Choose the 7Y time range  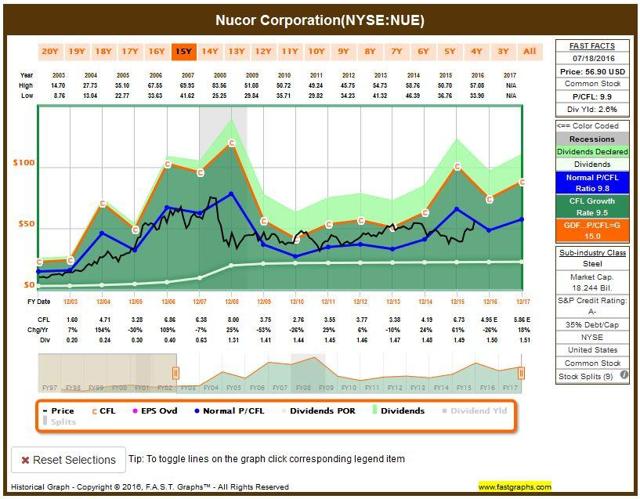[396, 51]
